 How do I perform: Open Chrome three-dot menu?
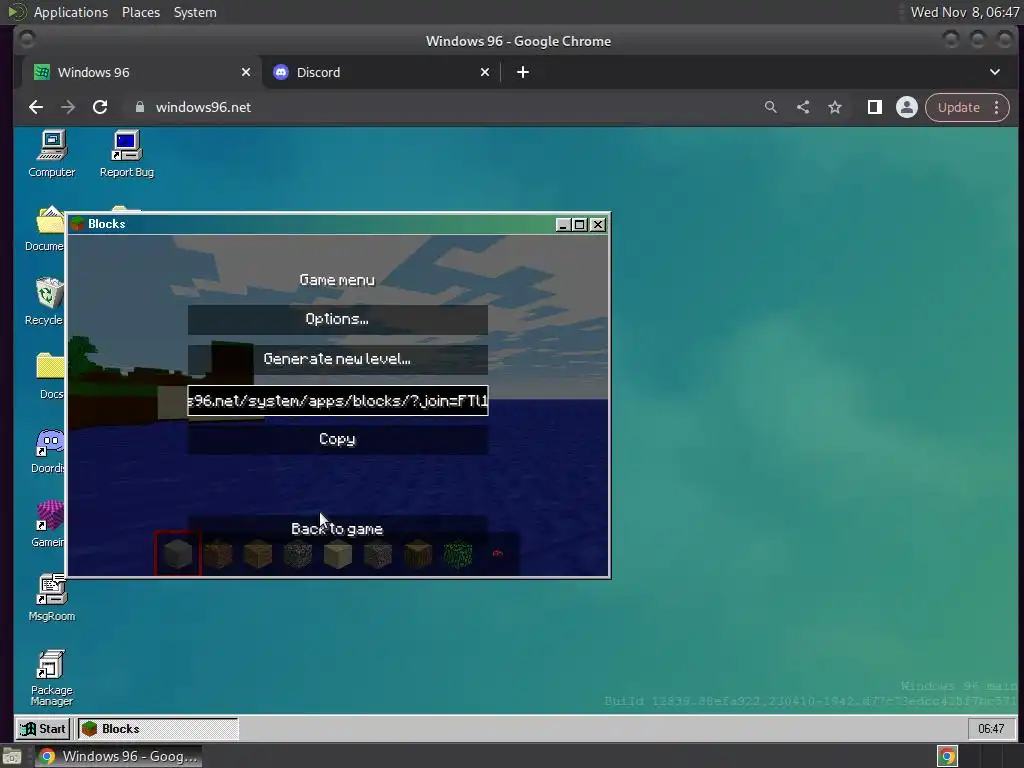997,107
